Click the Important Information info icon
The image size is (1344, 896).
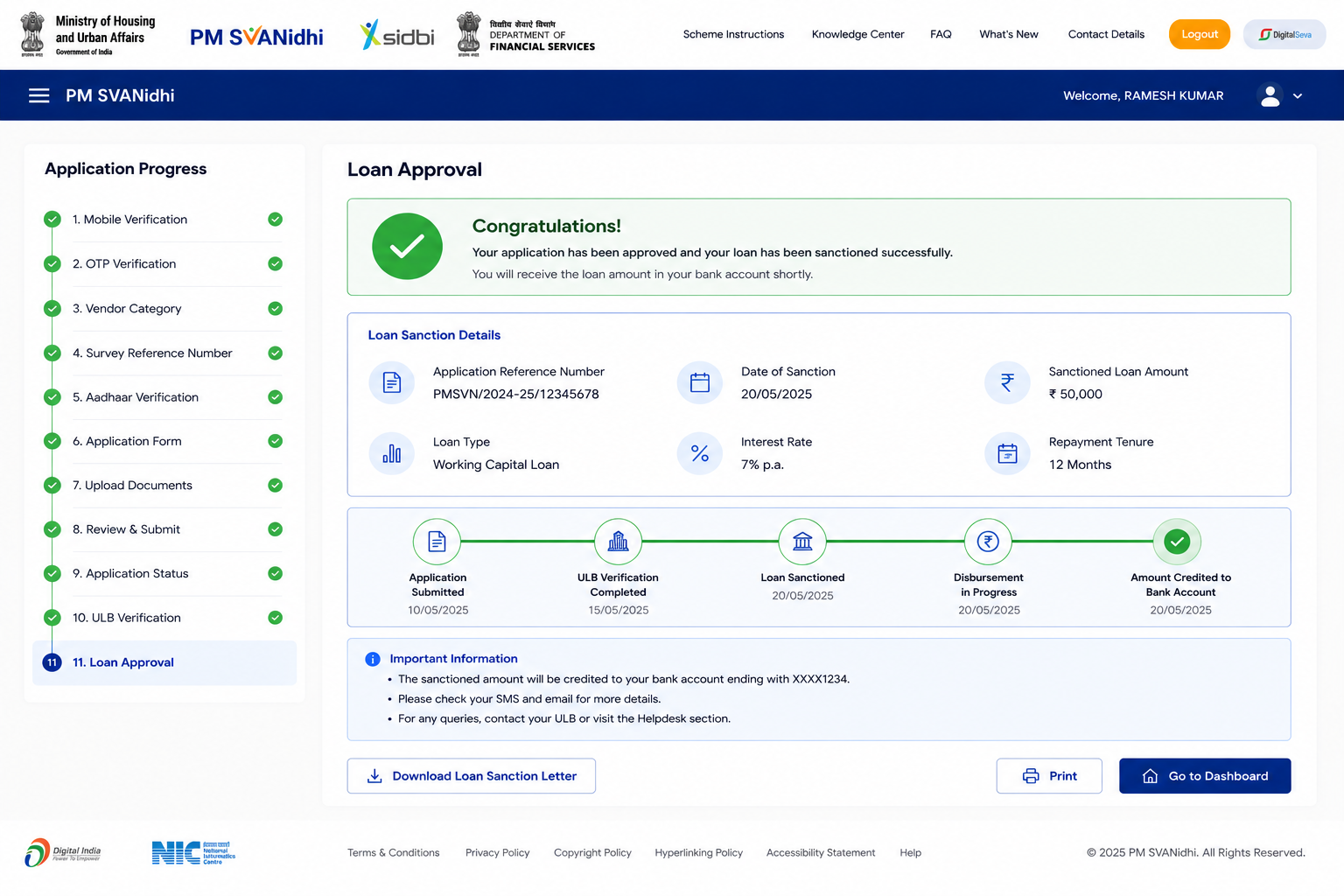(x=372, y=659)
